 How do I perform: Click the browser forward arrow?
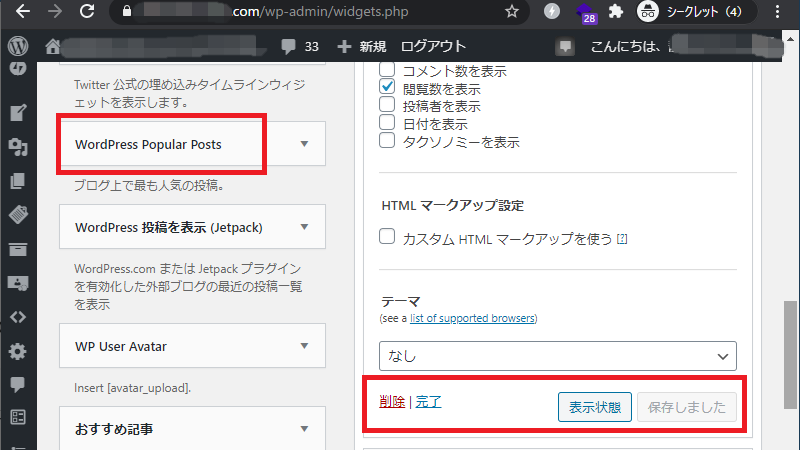pos(55,11)
